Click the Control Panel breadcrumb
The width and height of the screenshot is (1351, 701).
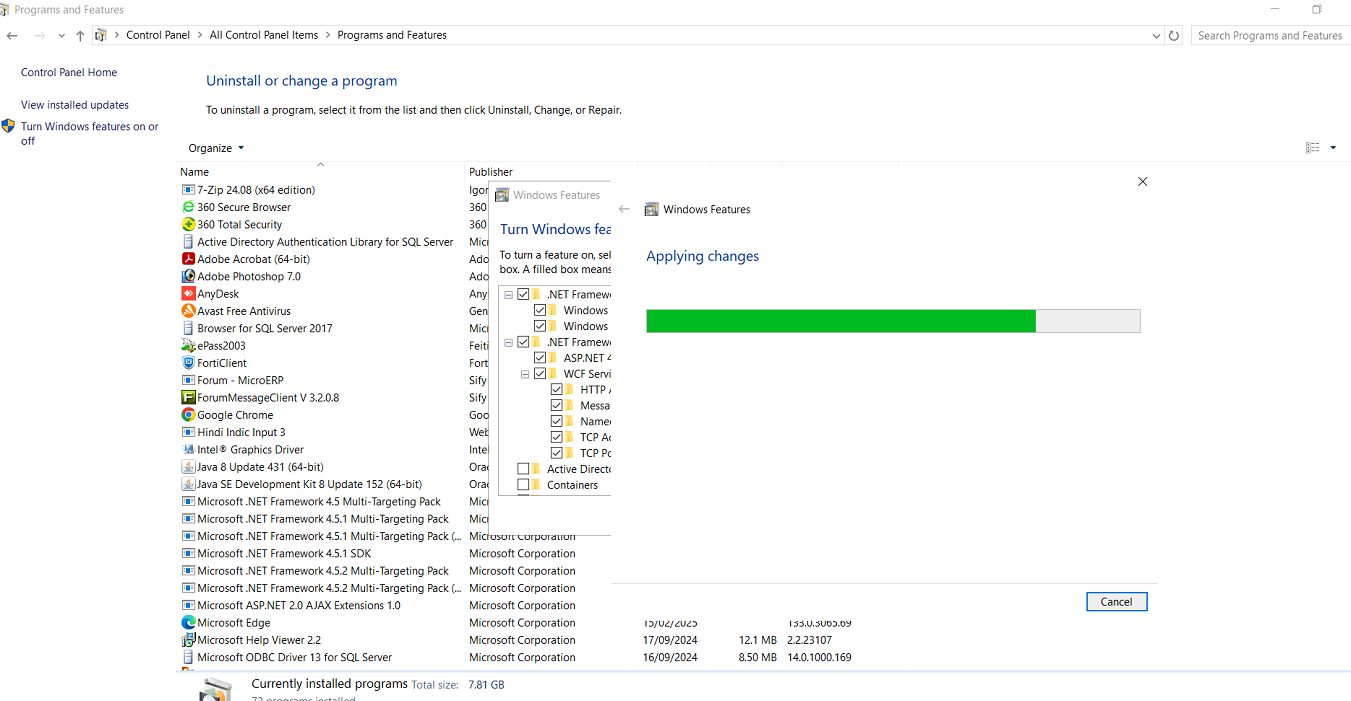click(158, 35)
